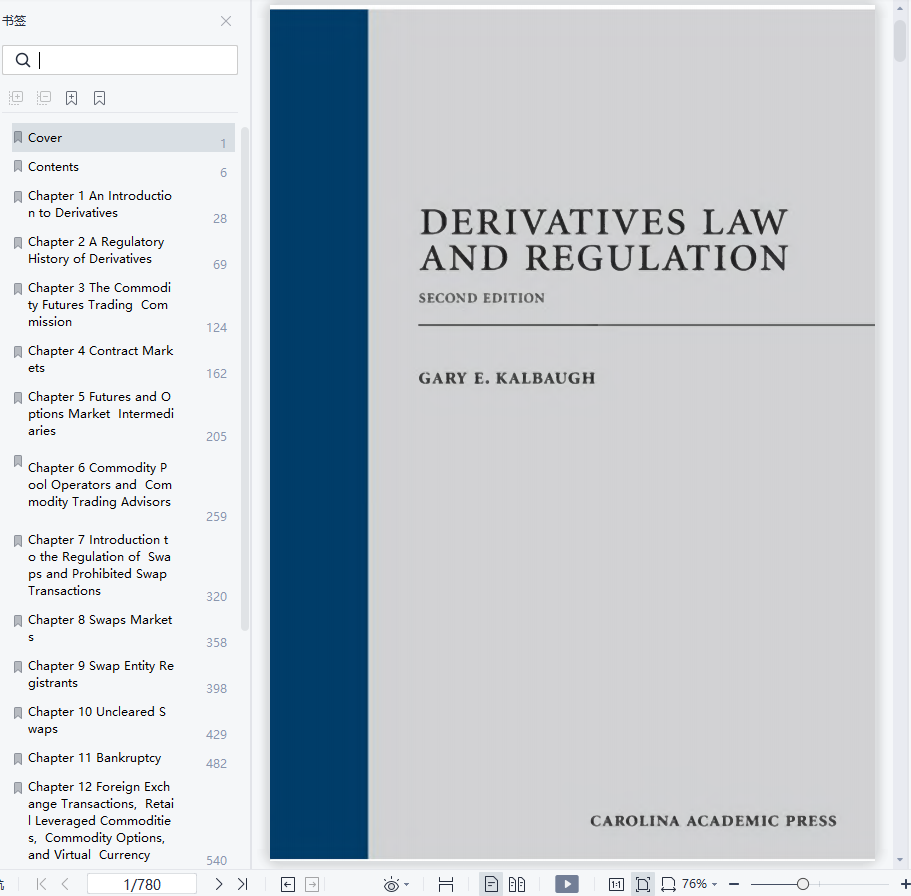Open Chapter 10 Uncleared Swaps bookmark
The width and height of the screenshot is (911, 896).
click(x=123, y=721)
